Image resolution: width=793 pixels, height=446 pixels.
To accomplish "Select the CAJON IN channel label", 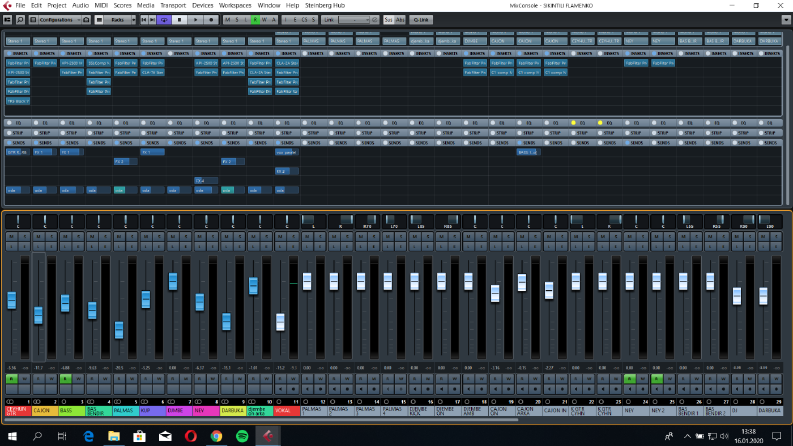I will [555, 411].
